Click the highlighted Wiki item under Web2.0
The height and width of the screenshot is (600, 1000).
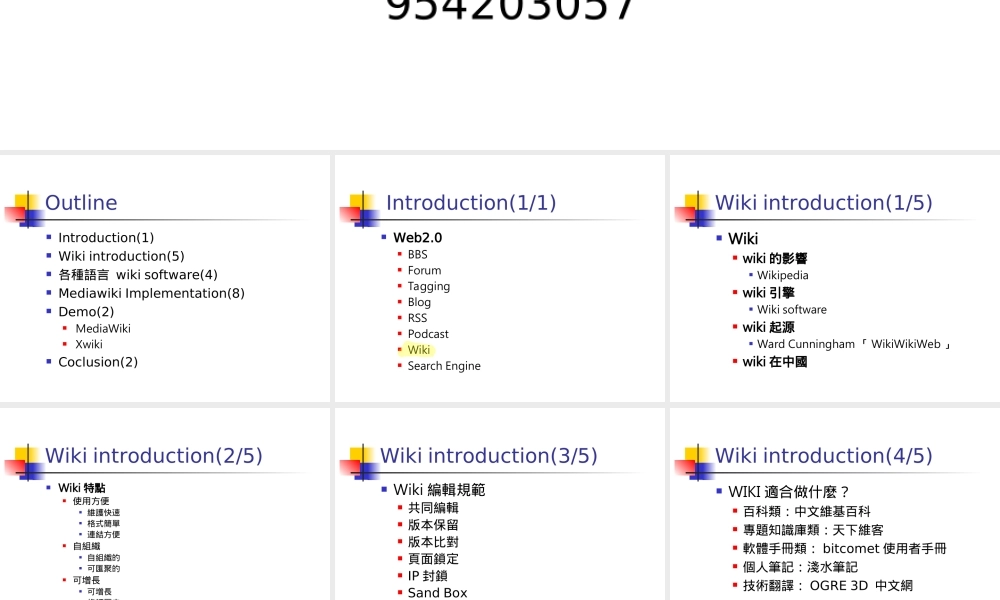tap(418, 350)
